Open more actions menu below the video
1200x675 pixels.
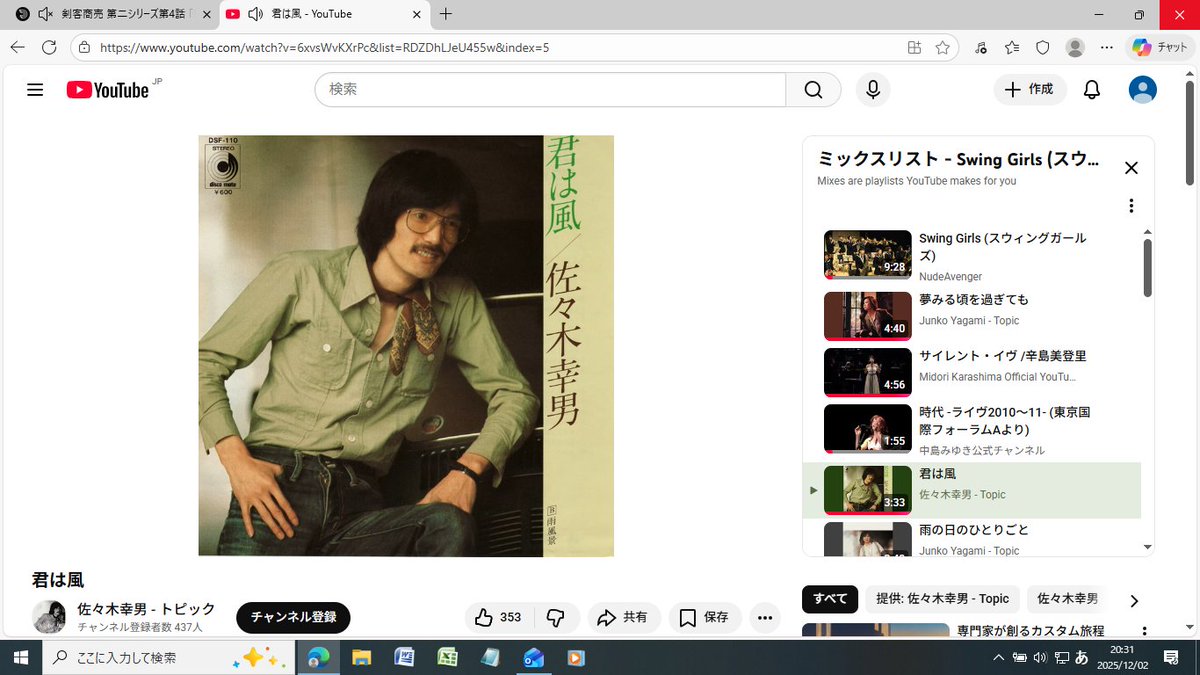[x=765, y=618]
